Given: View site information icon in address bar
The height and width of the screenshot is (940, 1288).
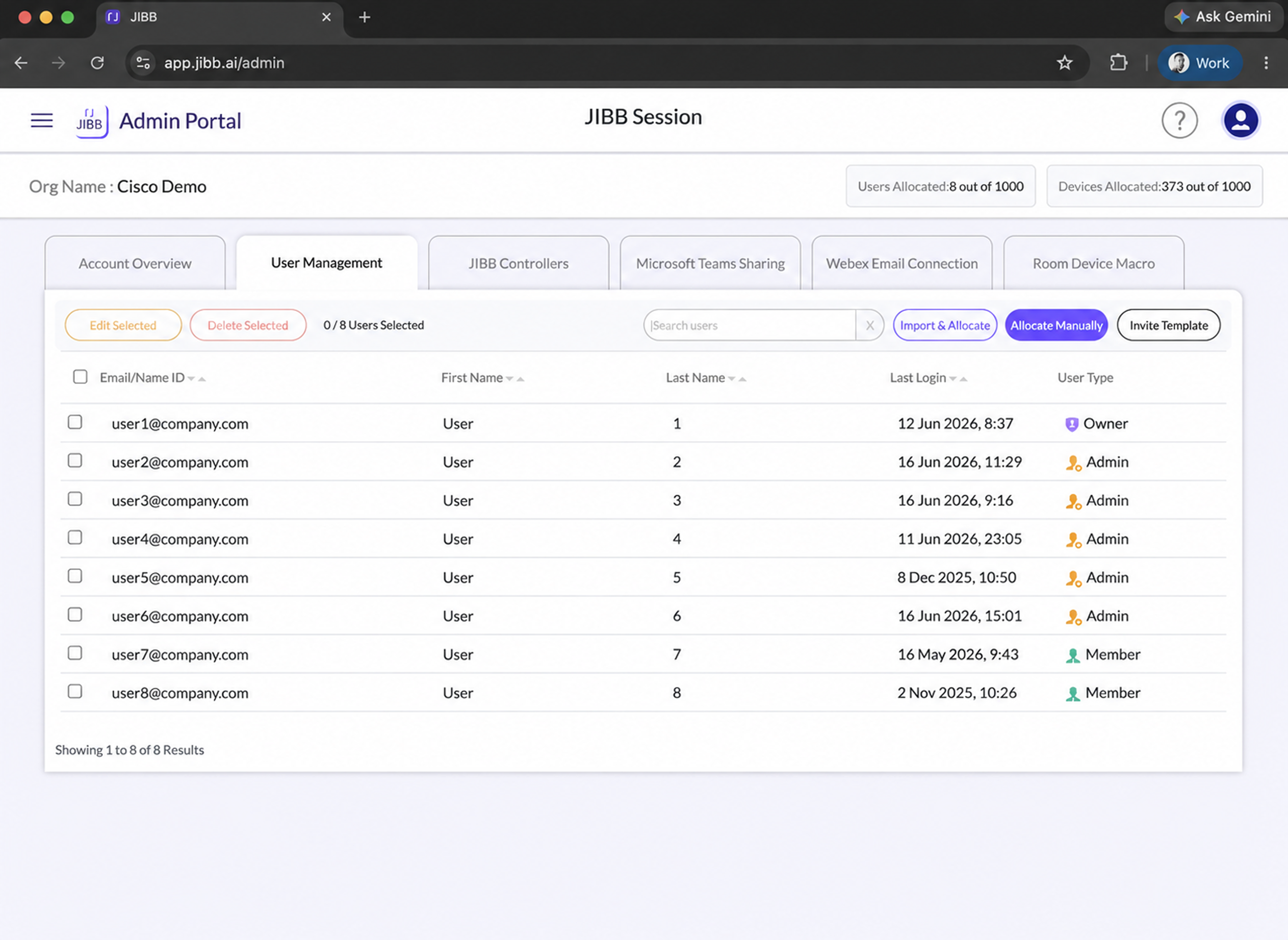Looking at the screenshot, I should pos(143,63).
